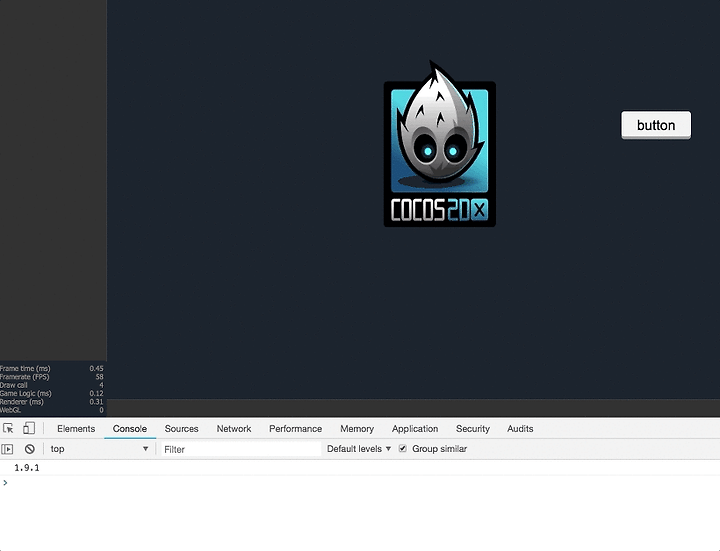
Task: Open the Audits tab
Action: [x=520, y=428]
